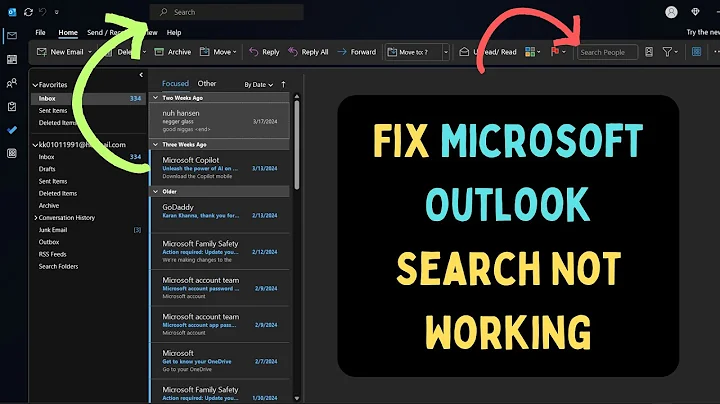Screen dimensions: 720x404
Task: Click the blue grid add-ins icon
Action: pyautogui.click(x=697, y=52)
